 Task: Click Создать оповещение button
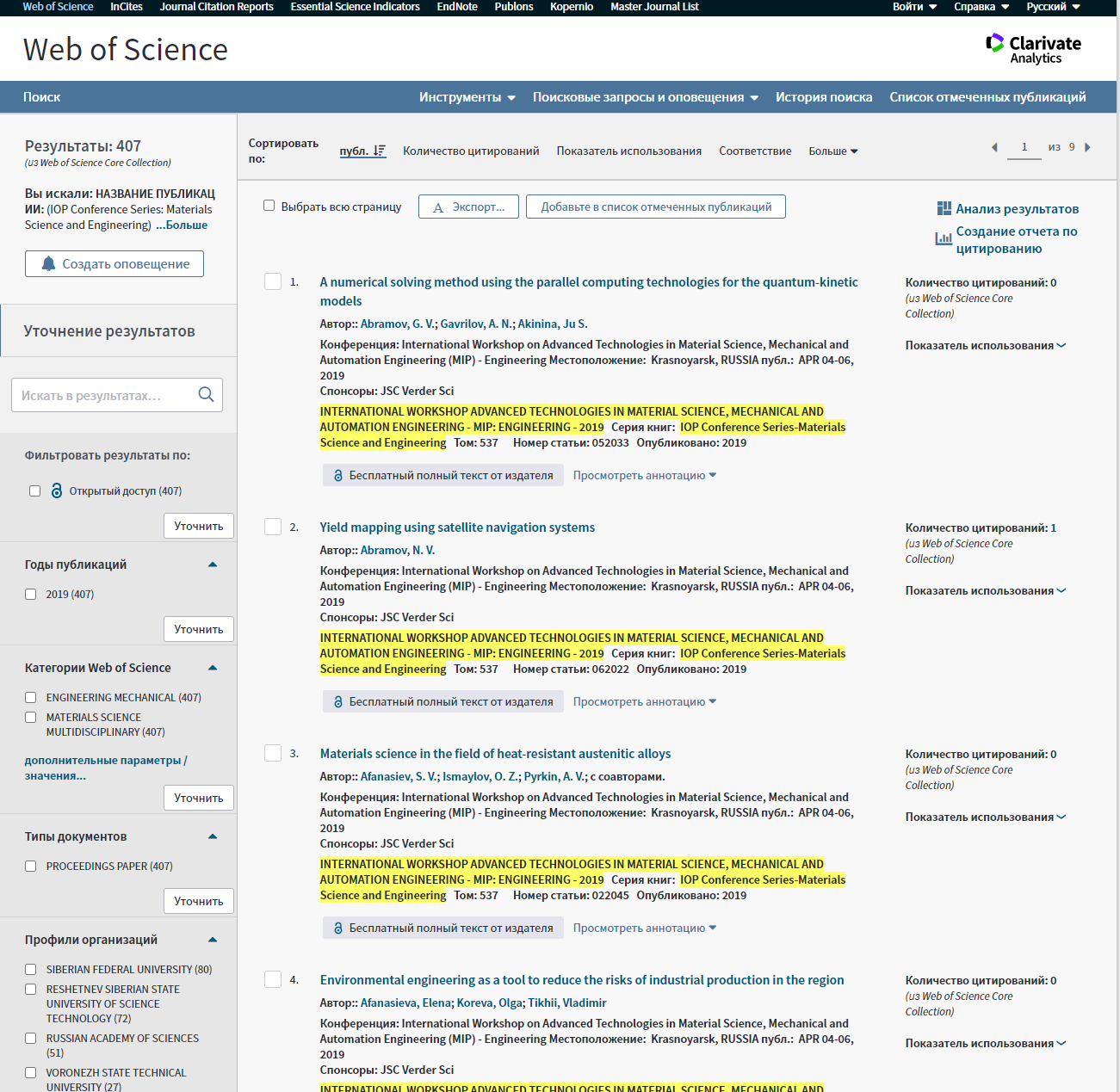[x=114, y=263]
